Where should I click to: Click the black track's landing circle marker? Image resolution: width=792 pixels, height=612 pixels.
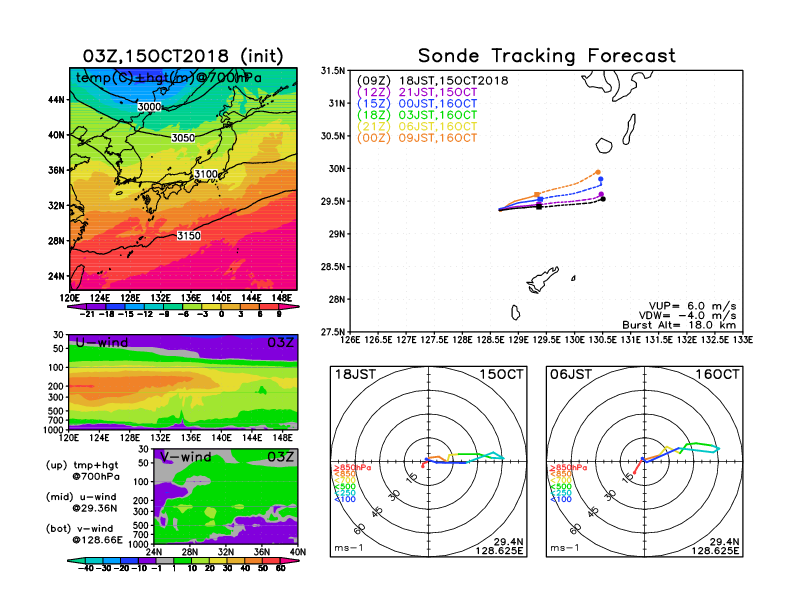tap(603, 199)
